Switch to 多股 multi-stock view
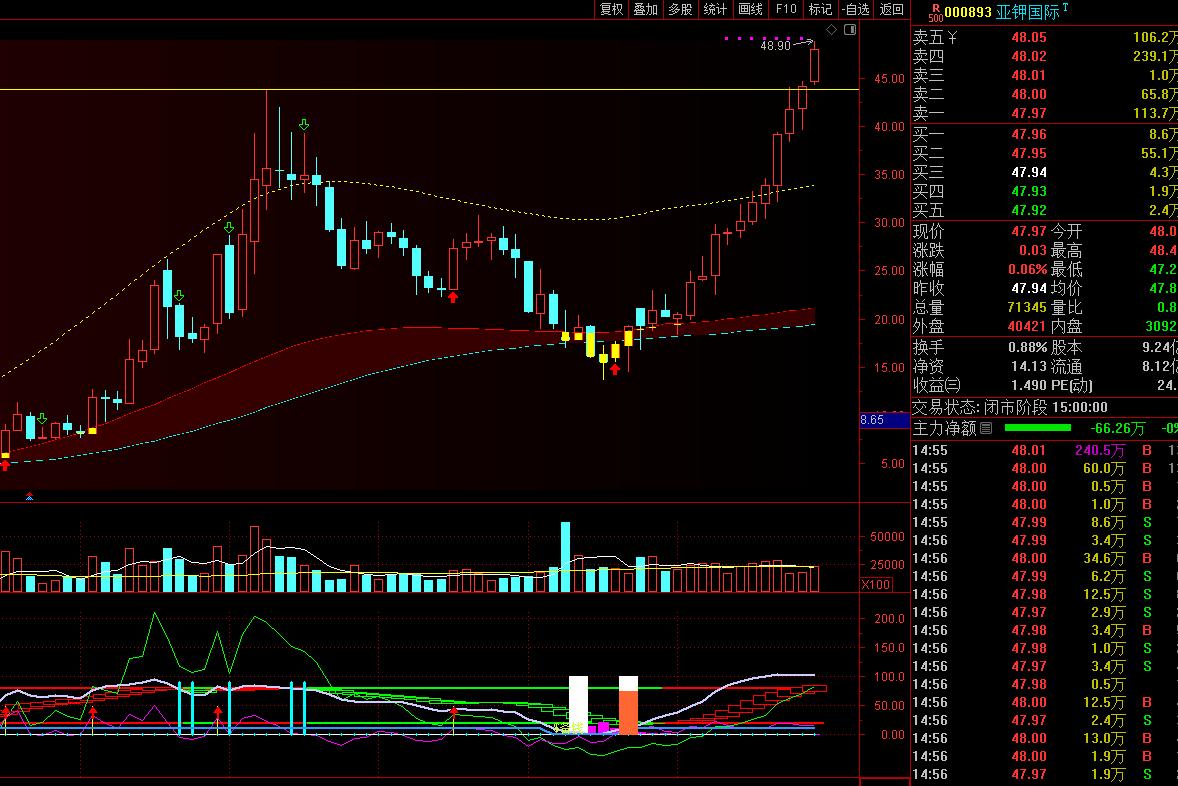Screen dimensions: 1178x786 680,9
